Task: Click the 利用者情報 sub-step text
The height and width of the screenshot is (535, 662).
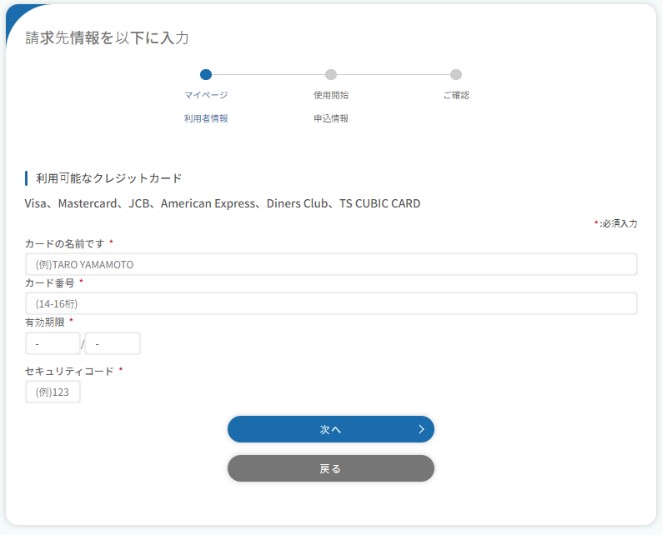Action: (x=206, y=118)
